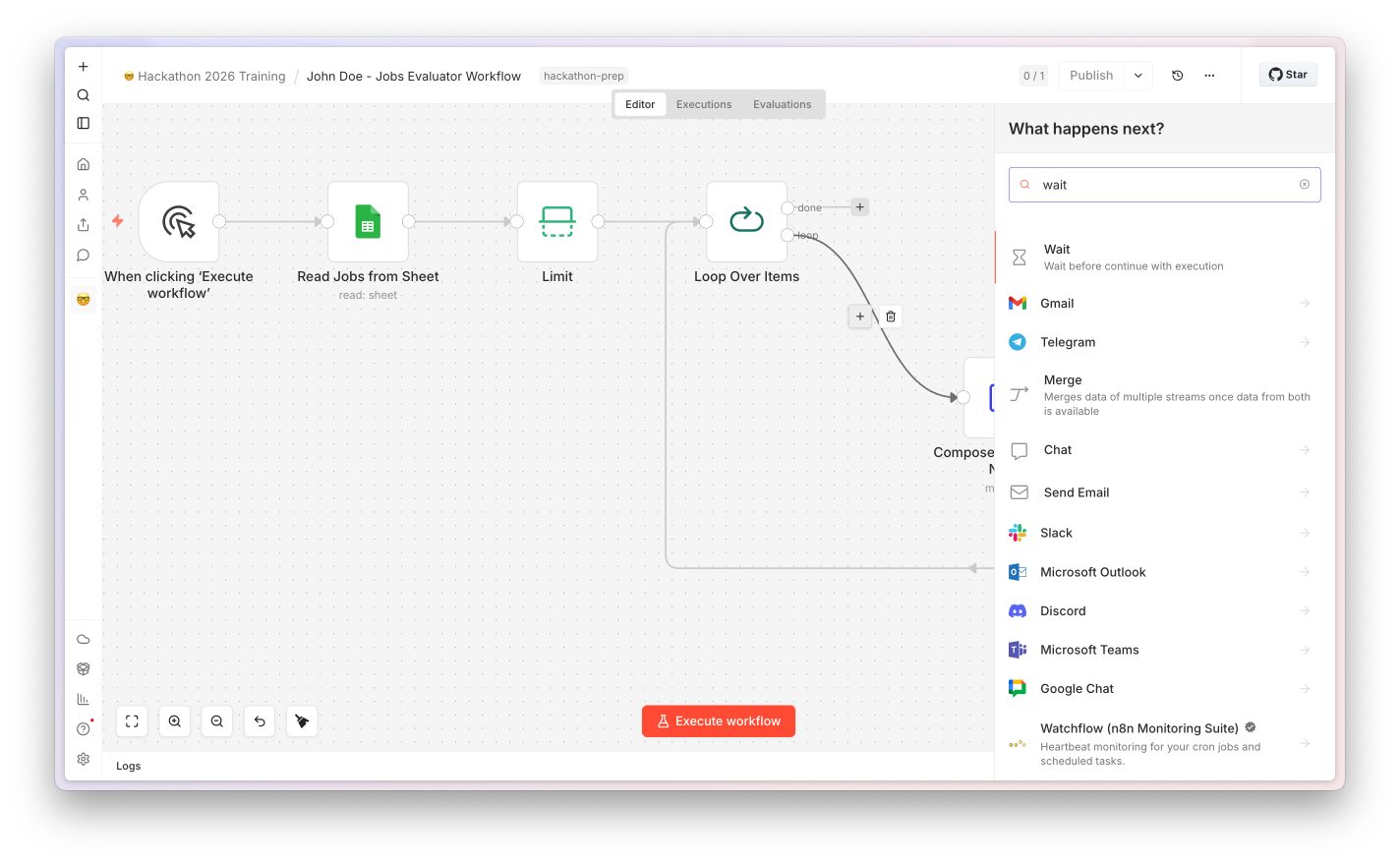Select the Loop Over Items node
This screenshot has height=863, width=1400.
[747, 222]
